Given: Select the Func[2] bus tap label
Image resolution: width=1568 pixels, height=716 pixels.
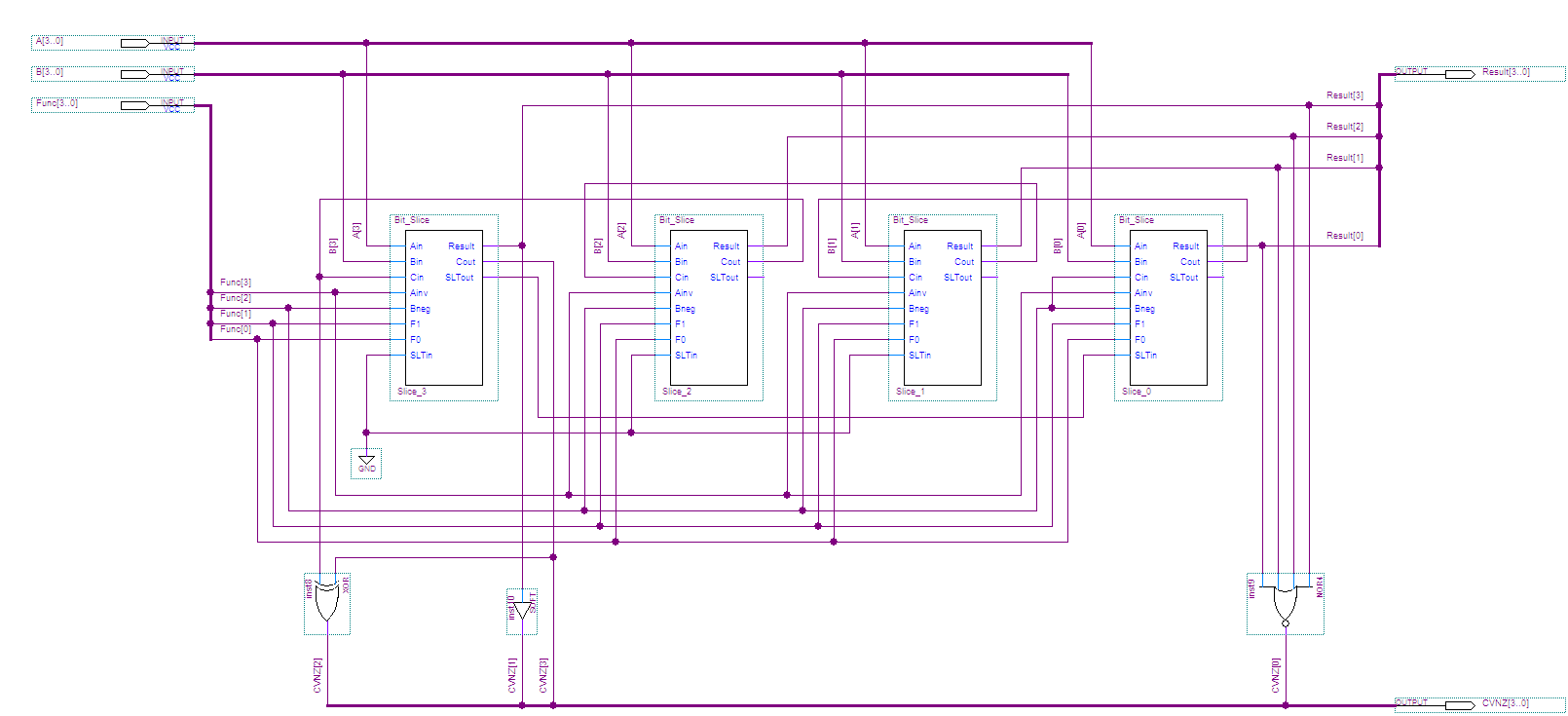Looking at the screenshot, I should [235, 298].
